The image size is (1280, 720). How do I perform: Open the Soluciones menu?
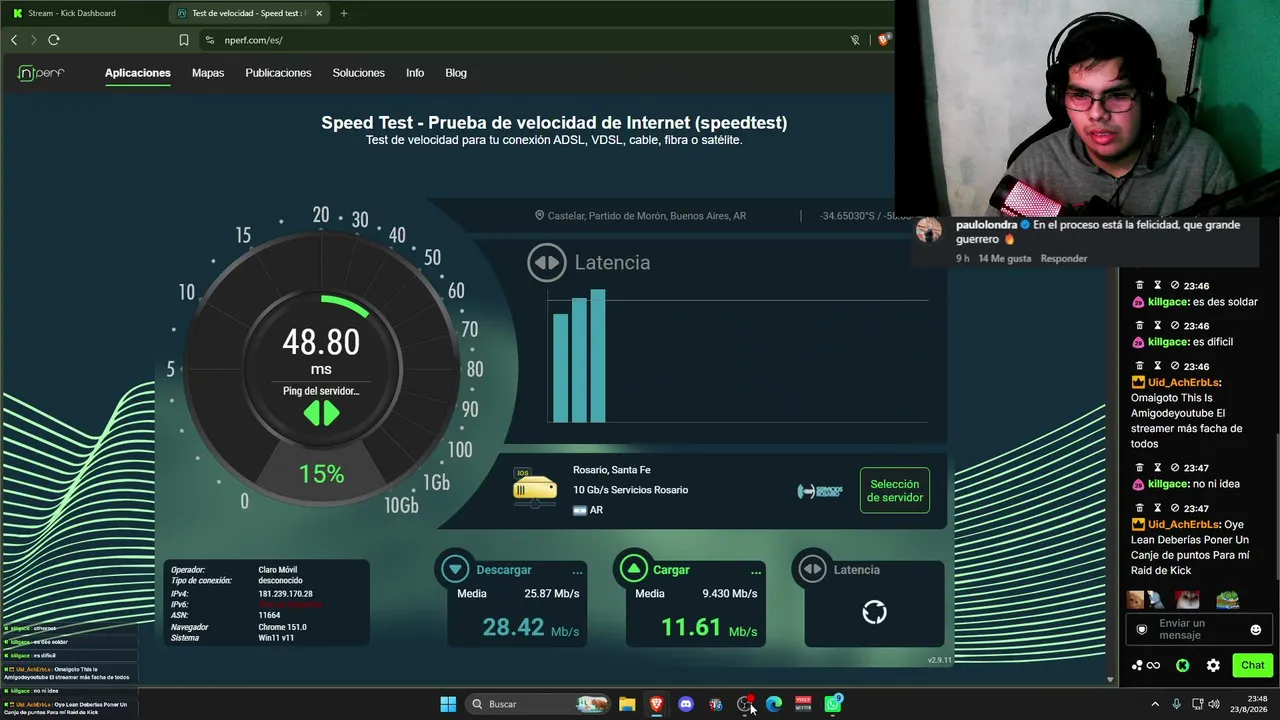click(359, 73)
